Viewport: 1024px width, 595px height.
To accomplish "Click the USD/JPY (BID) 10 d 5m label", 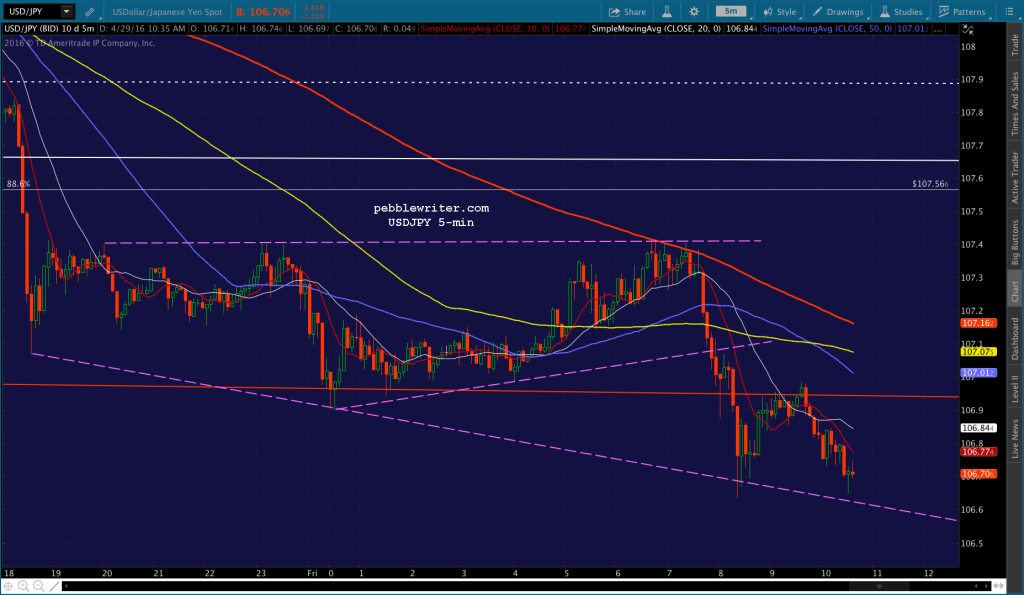I will pos(49,29).
